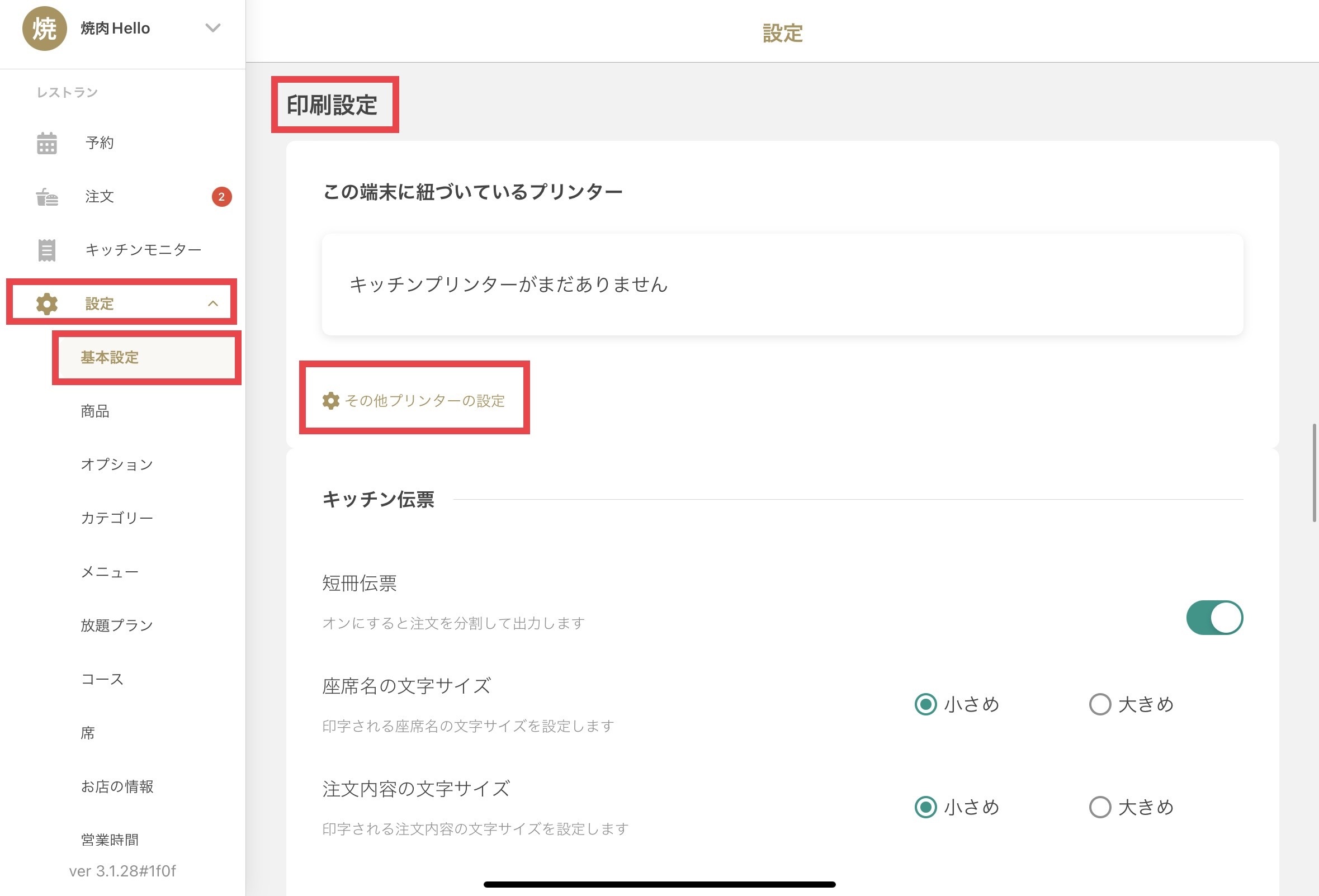Click the red order notification badge
Screen dimensions: 1319x896
[x=221, y=197]
